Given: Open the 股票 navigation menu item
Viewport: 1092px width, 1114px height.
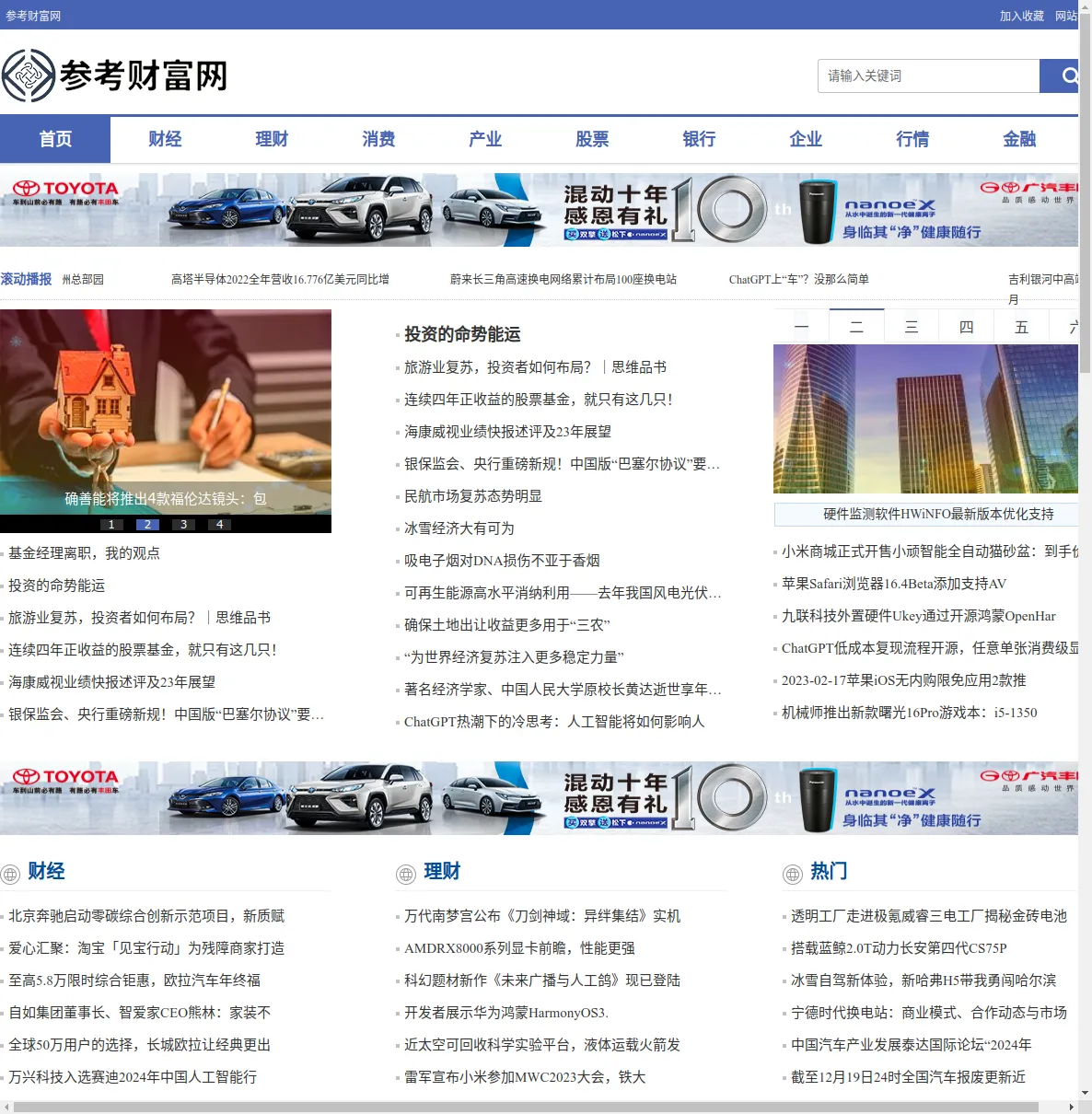Looking at the screenshot, I should (x=592, y=139).
